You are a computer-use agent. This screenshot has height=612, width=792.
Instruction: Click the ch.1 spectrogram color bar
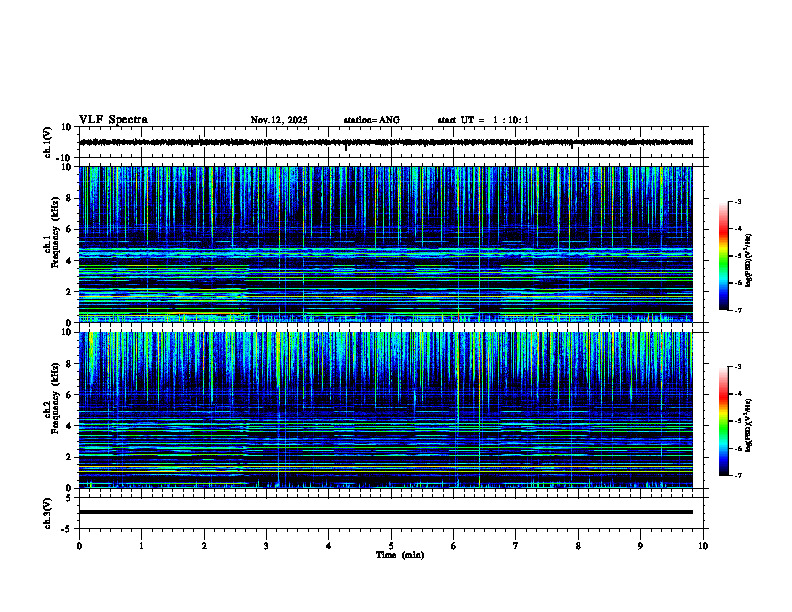(723, 256)
